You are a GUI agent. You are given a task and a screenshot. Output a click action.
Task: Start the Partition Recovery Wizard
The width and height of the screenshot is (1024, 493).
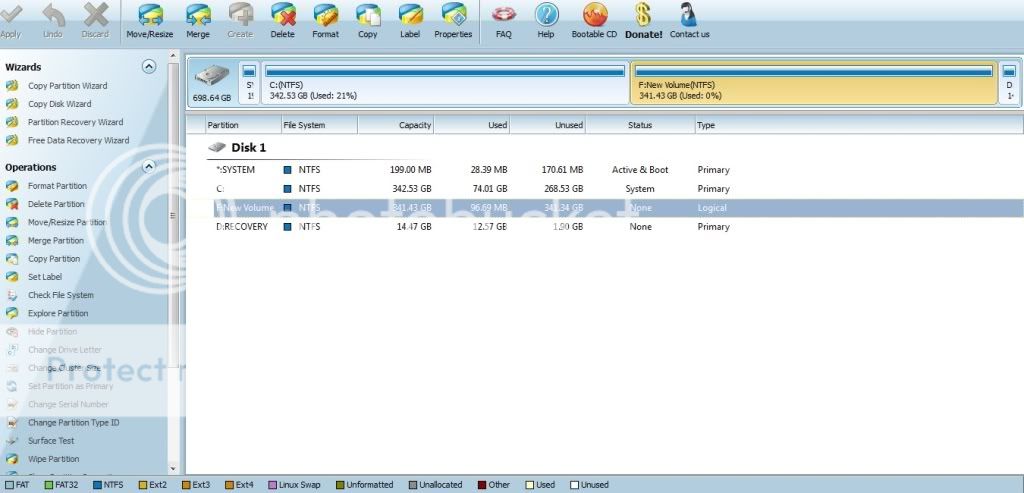click(x=75, y=122)
